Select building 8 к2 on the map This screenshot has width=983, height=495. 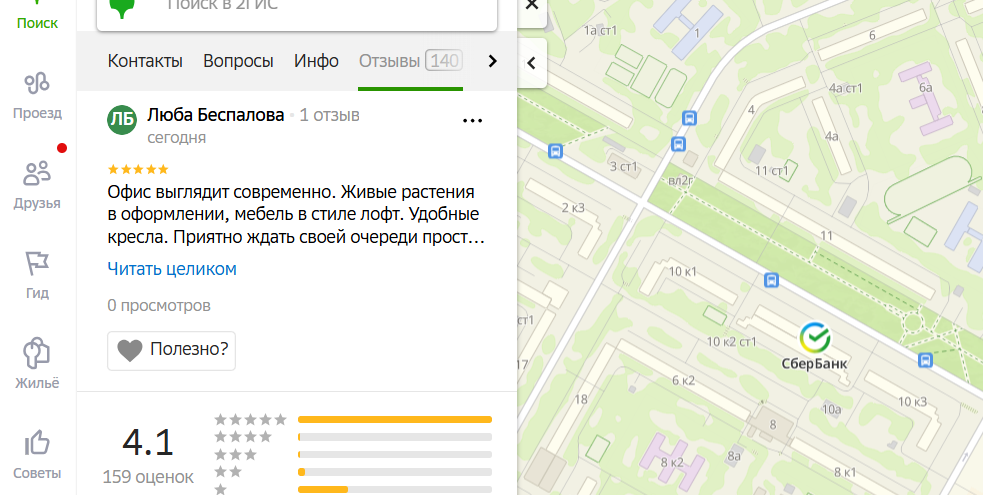tap(672, 463)
